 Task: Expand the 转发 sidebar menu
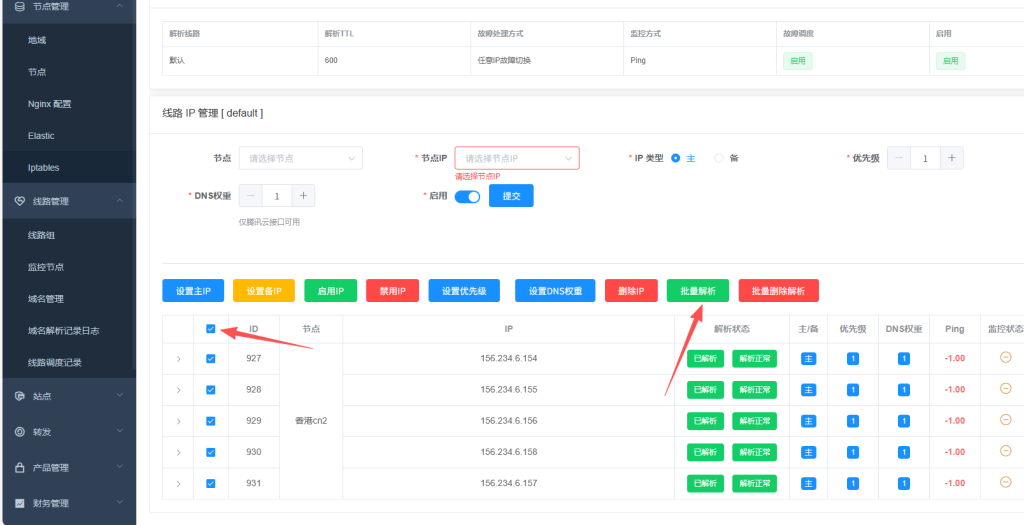120,431
